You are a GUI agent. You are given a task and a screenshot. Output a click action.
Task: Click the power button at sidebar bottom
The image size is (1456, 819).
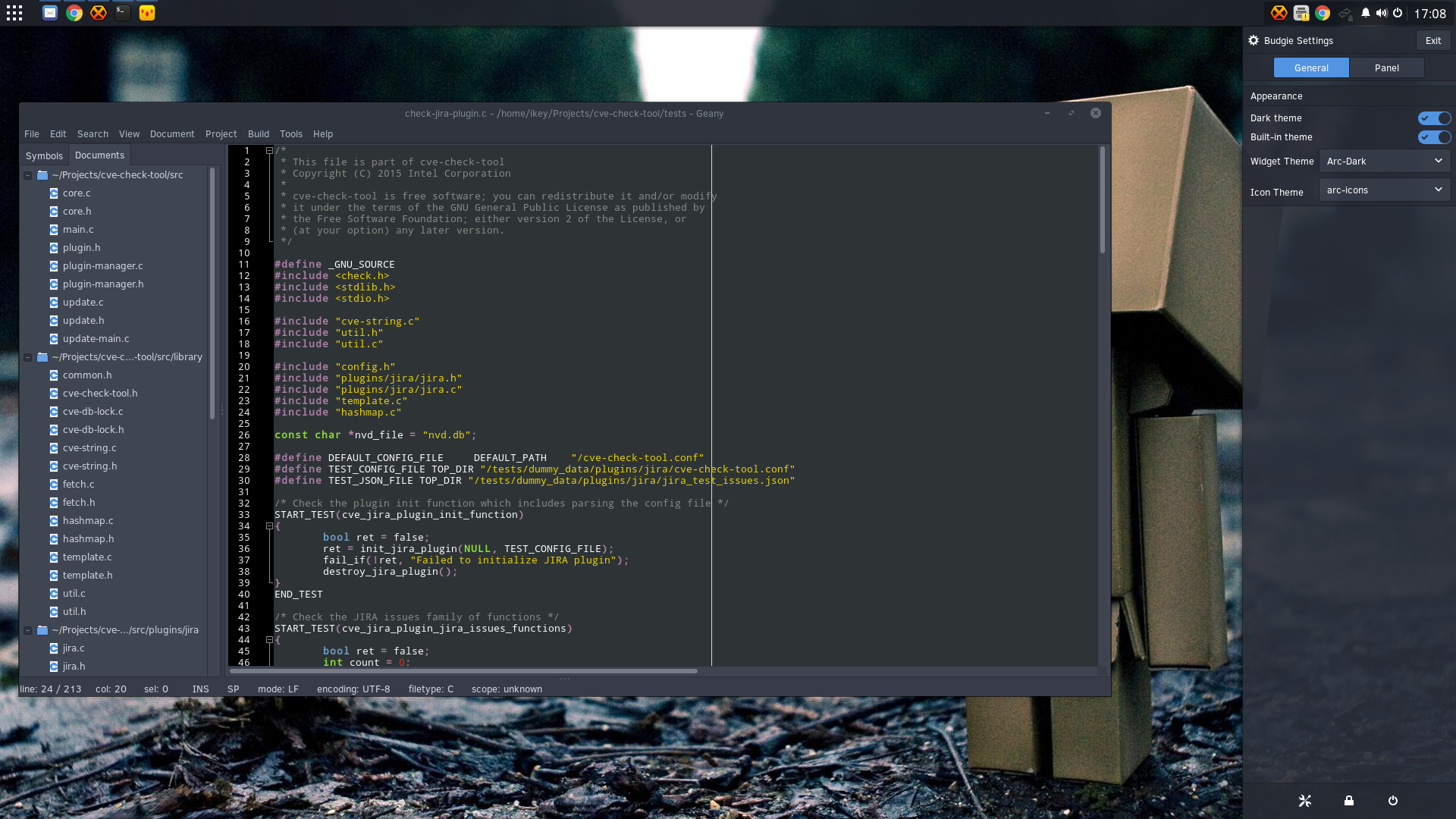[x=1393, y=801]
